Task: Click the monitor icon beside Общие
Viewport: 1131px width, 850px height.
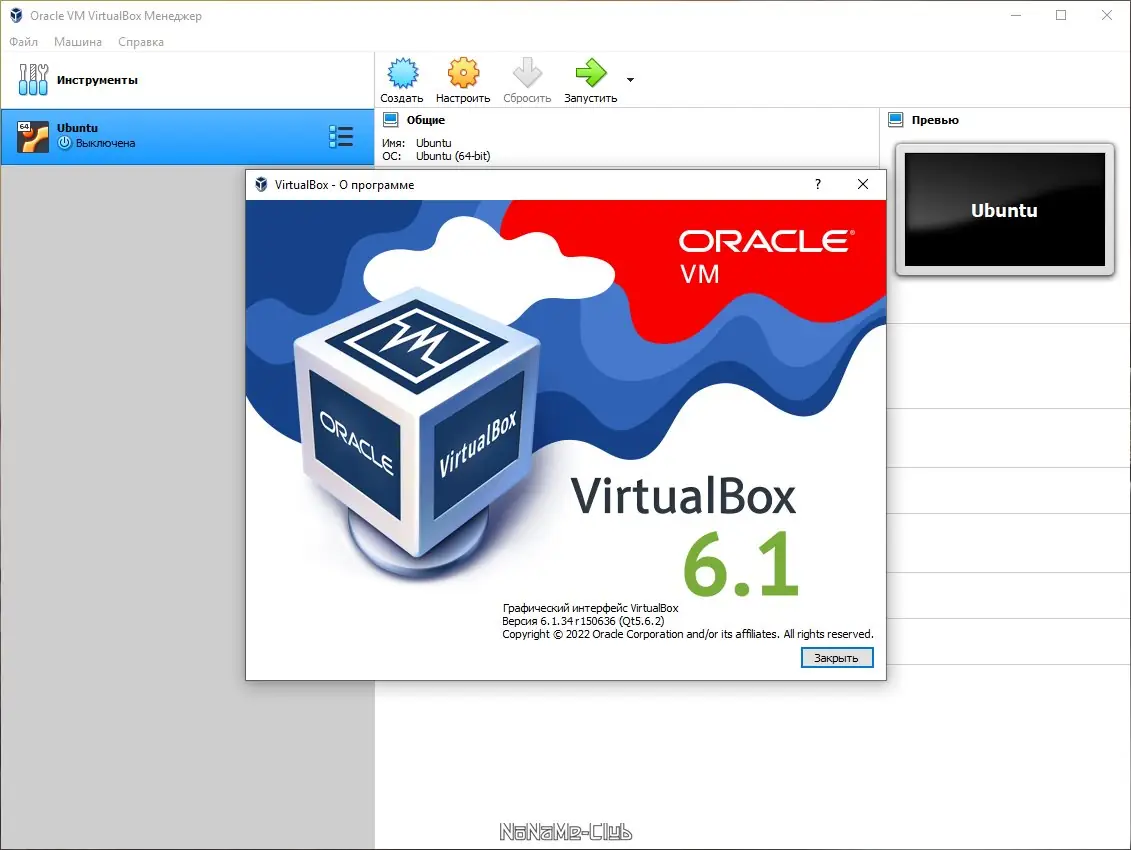Action: 390,120
